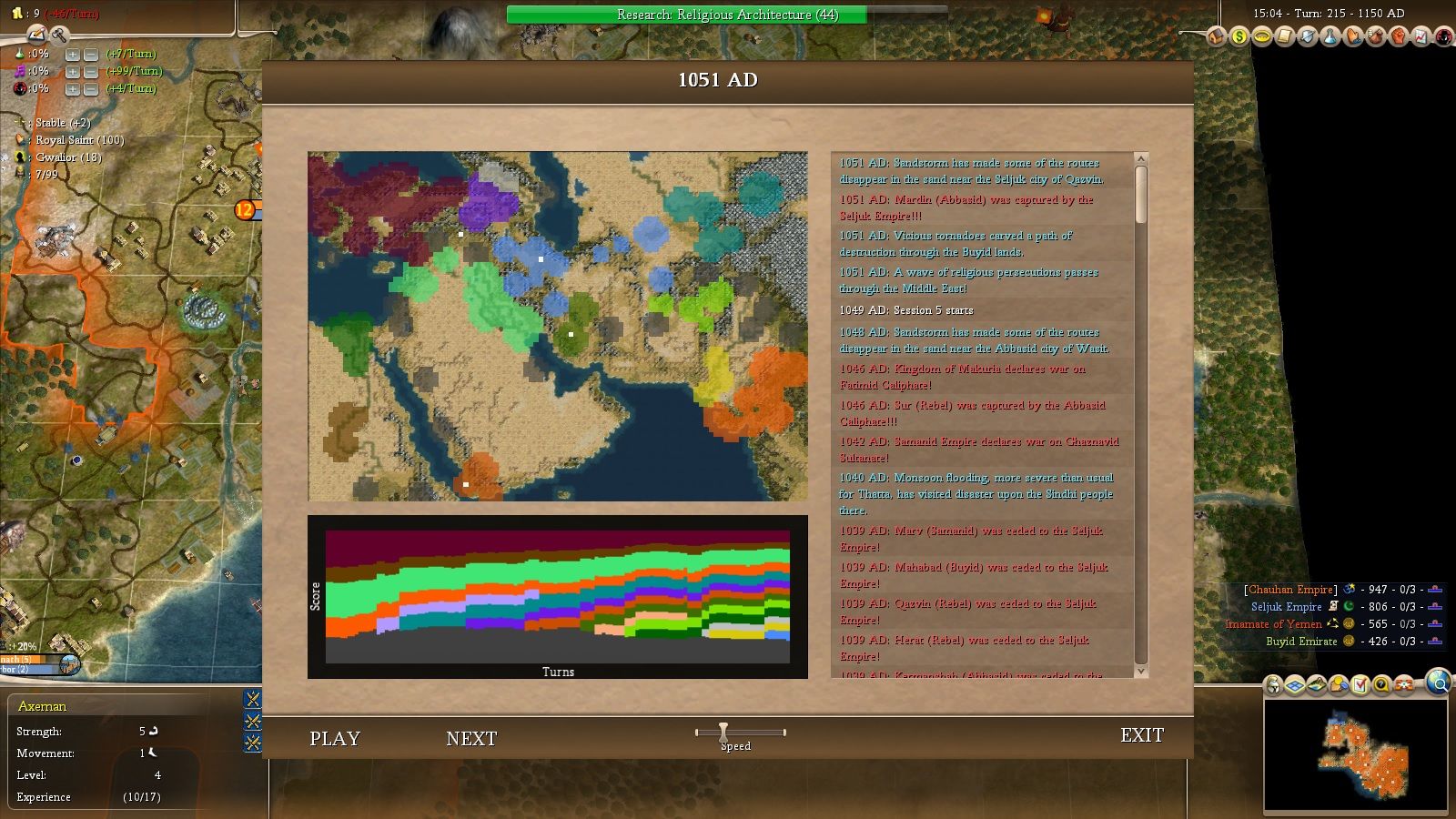Toggle unit icons helmet button above minimap
This screenshot has width=1456, height=819.
pos(1273,684)
